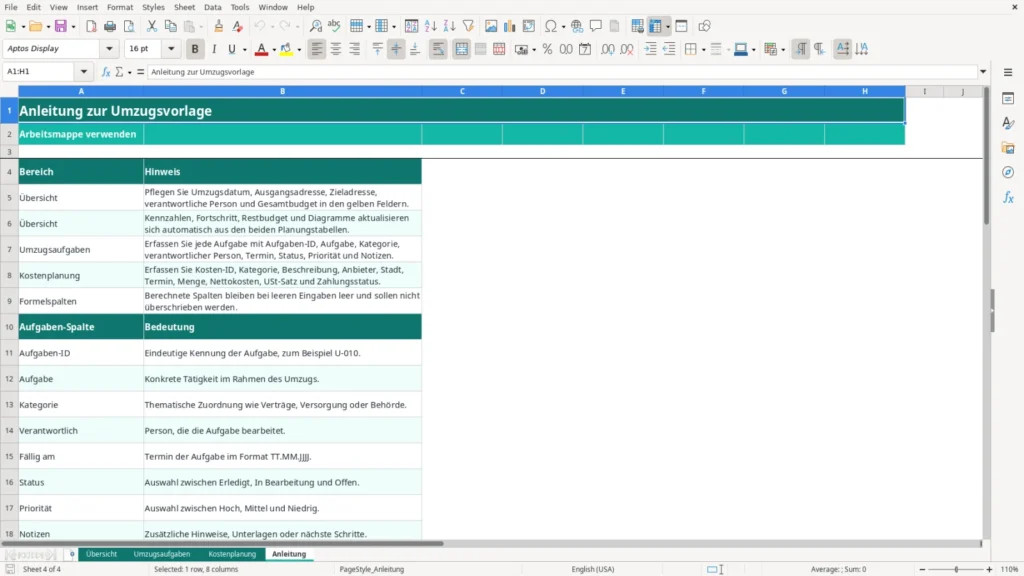Image resolution: width=1024 pixels, height=576 pixels.
Task: Click Add Decimal Place icon
Action: click(607, 49)
